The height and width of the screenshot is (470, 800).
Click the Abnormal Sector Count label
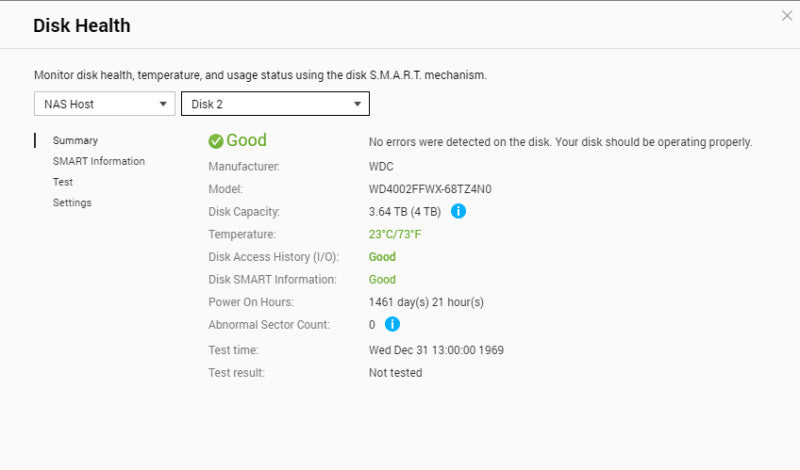pyautogui.click(x=269, y=325)
